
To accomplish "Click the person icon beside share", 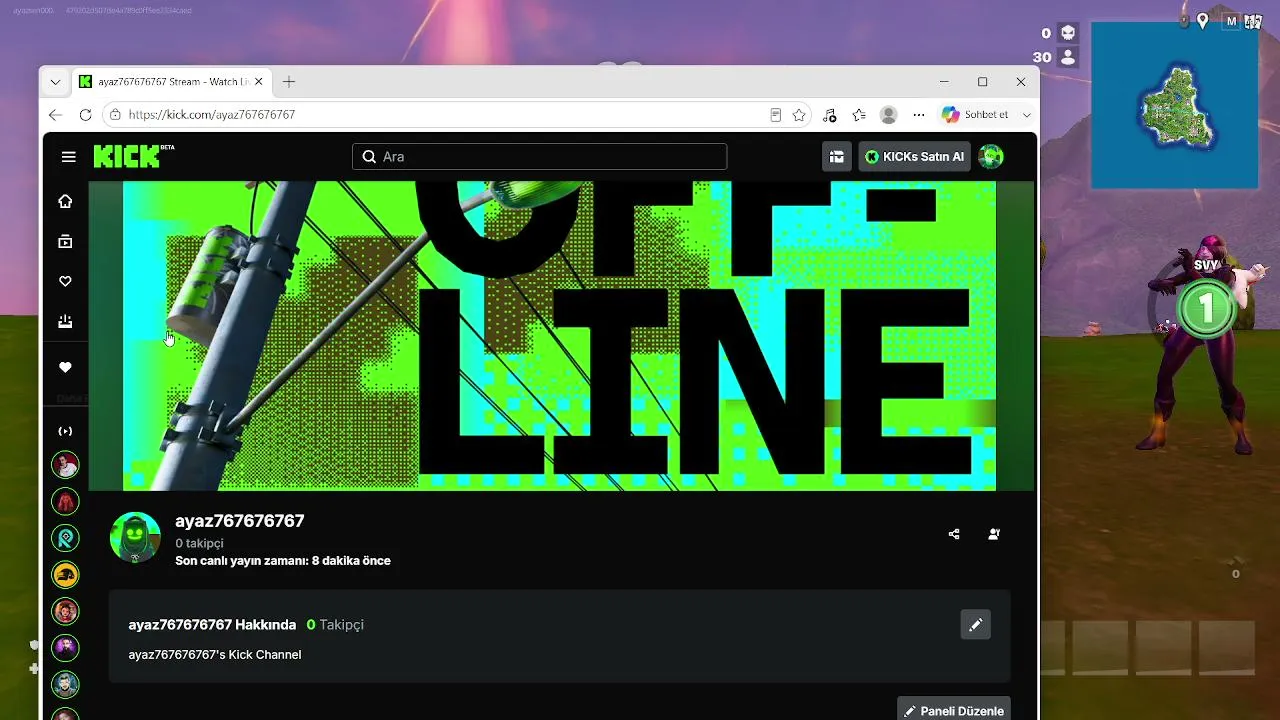I will [994, 534].
